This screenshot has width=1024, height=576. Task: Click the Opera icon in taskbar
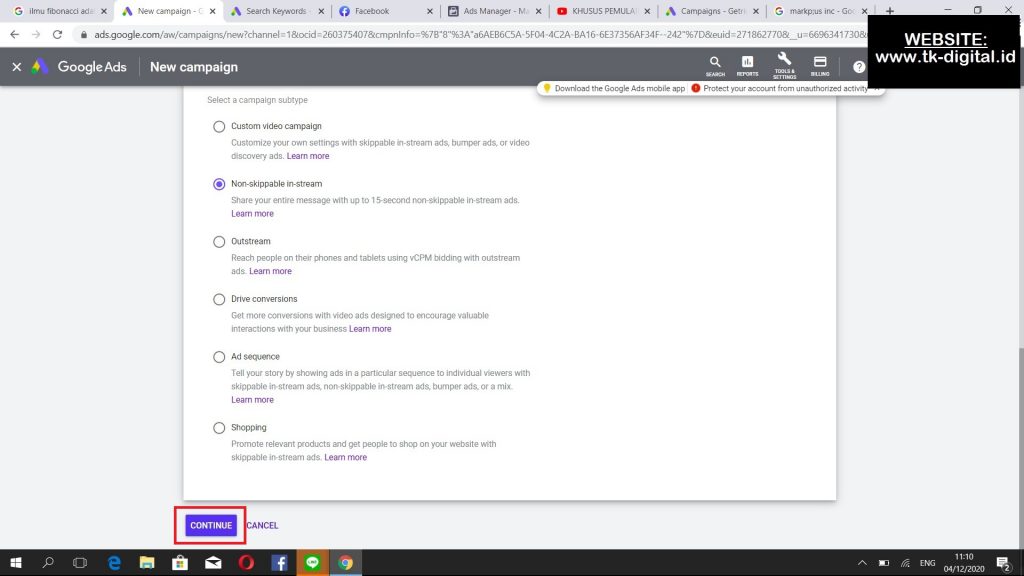click(x=246, y=563)
